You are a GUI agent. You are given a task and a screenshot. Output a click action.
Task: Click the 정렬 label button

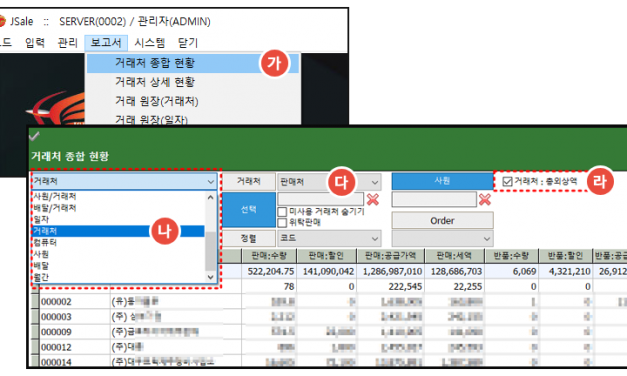[249, 238]
